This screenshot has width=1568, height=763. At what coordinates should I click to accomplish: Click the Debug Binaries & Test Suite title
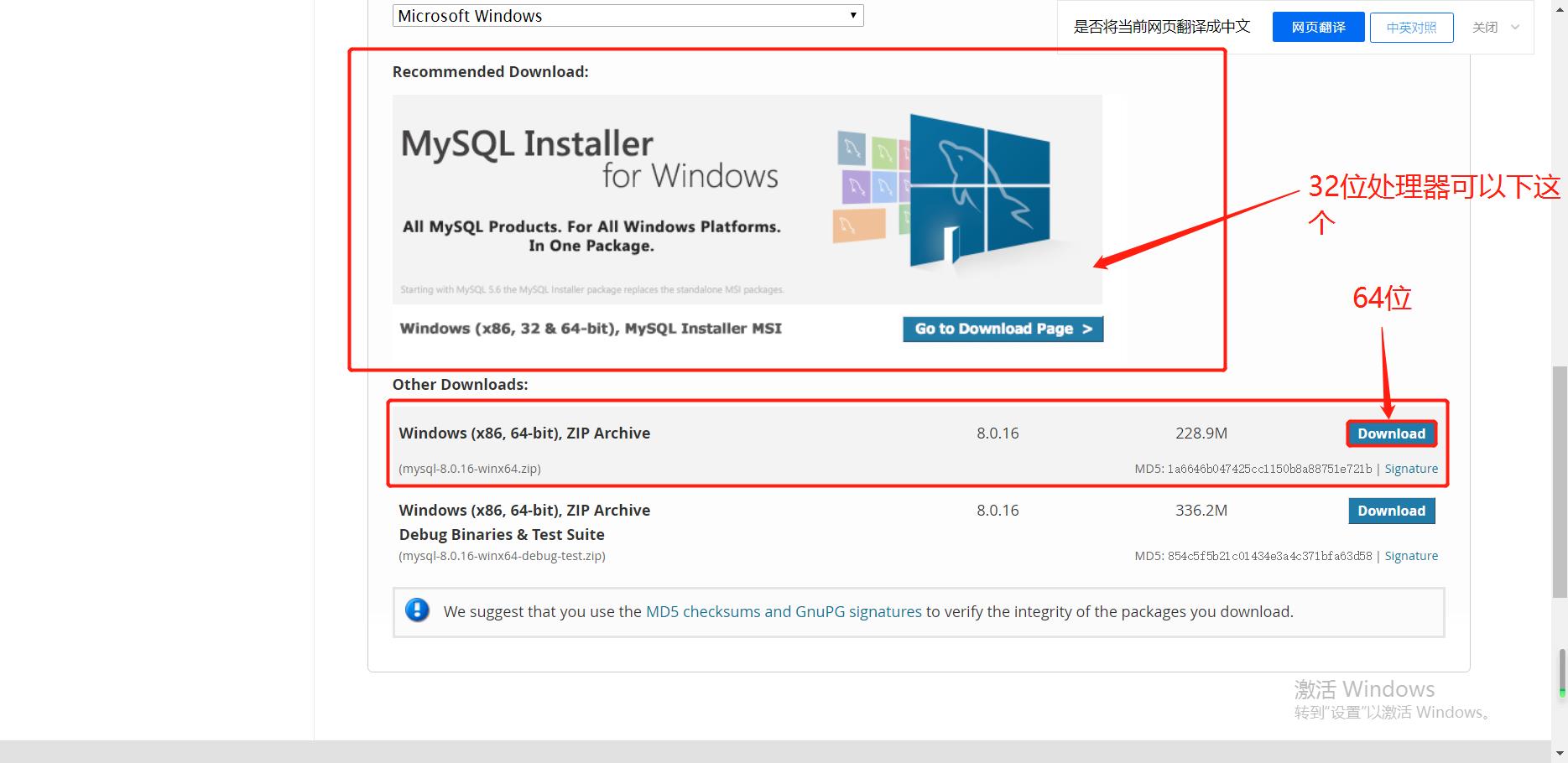pos(502,535)
